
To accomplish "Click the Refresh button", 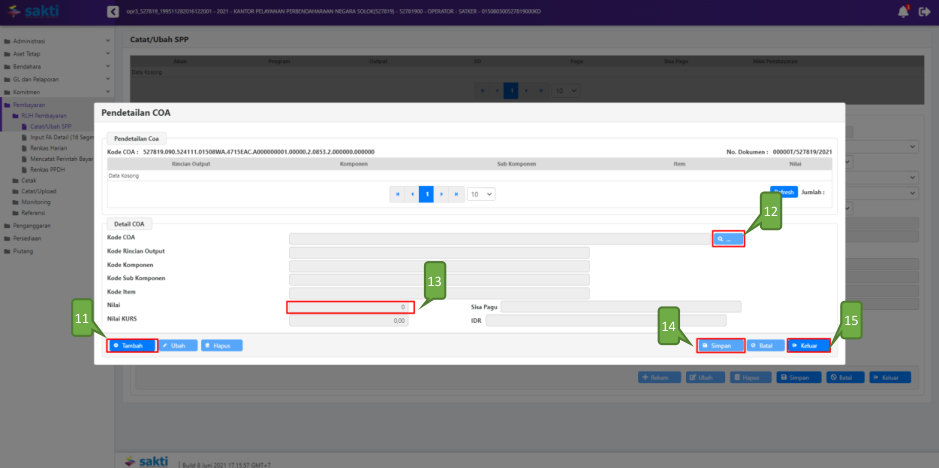I will point(783,192).
